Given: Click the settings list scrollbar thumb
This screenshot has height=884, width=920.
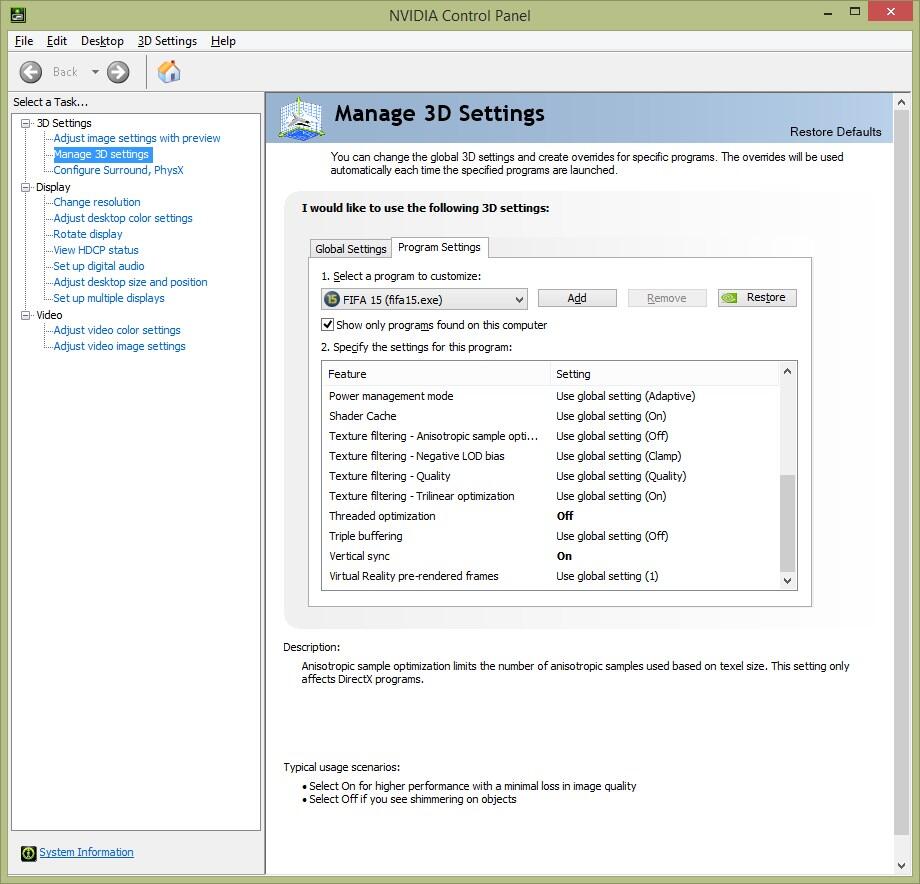Looking at the screenshot, I should [787, 522].
